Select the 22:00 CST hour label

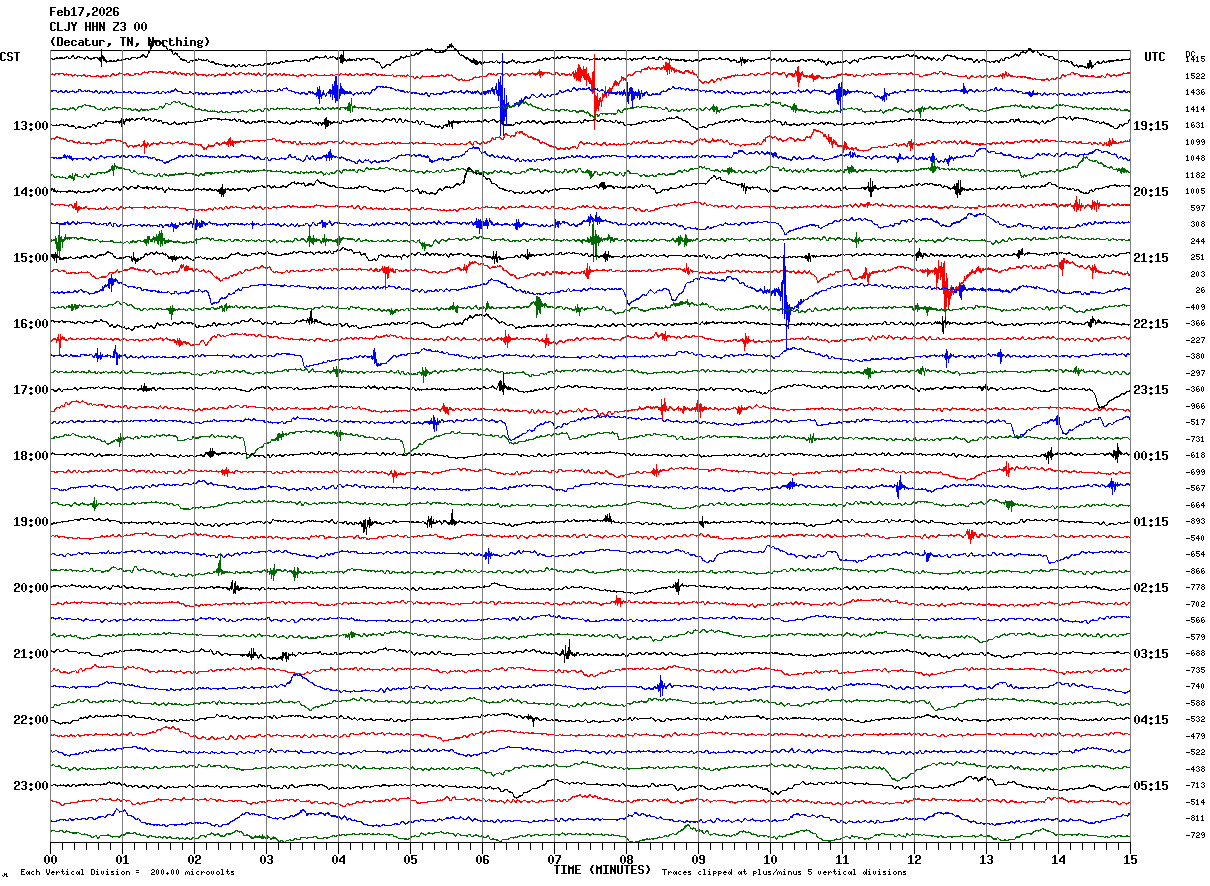30,720
